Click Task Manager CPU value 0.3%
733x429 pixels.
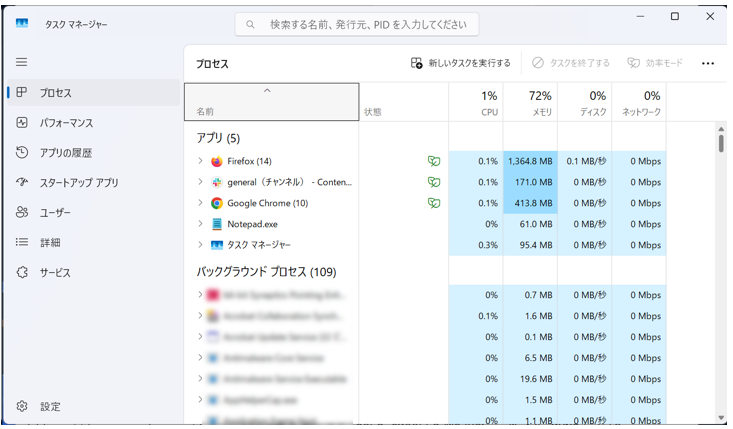click(488, 245)
